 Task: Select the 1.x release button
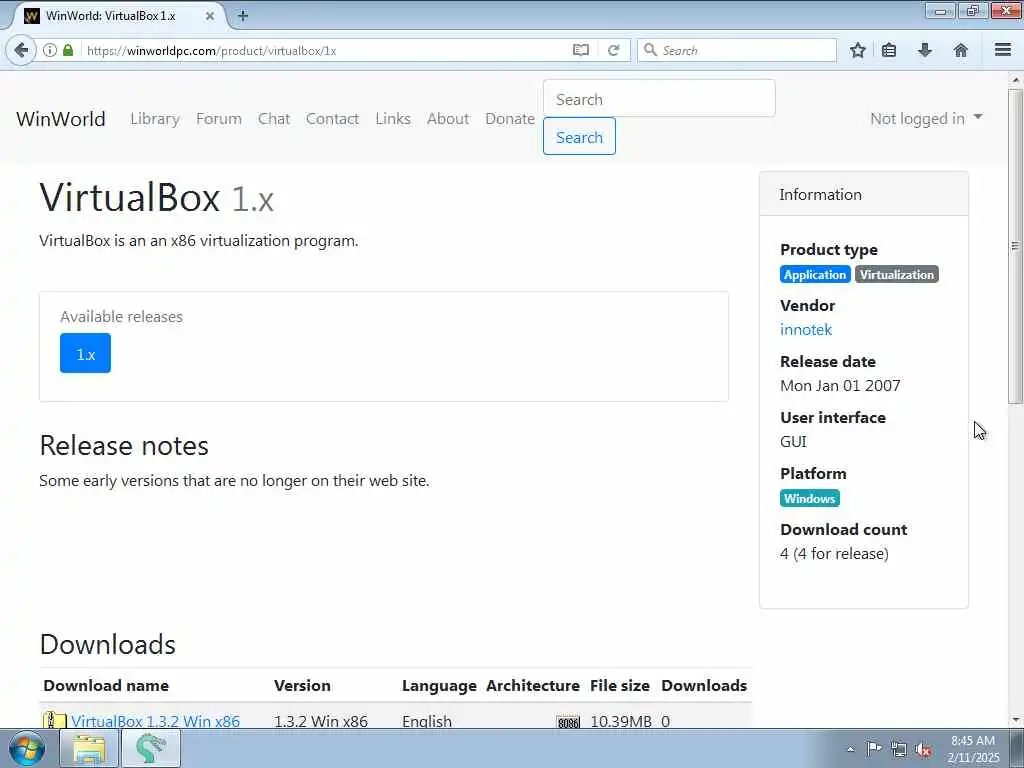click(86, 353)
